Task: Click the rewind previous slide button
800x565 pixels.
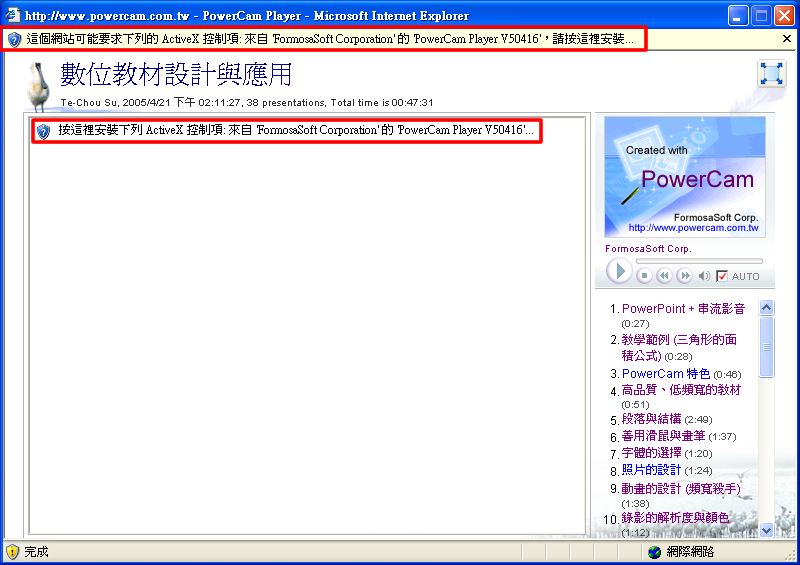Action: [x=664, y=276]
